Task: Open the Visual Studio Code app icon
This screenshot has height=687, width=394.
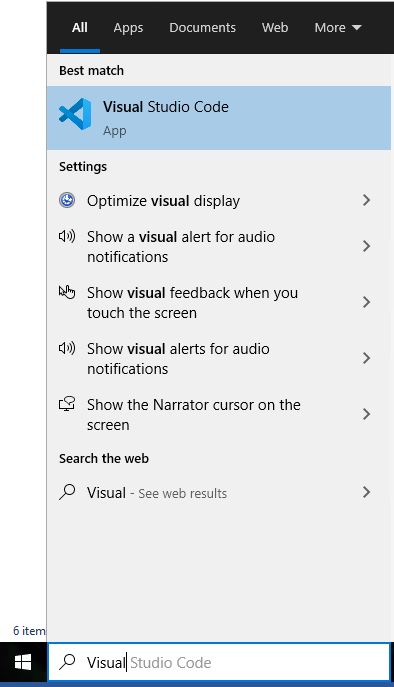Action: 75,114
